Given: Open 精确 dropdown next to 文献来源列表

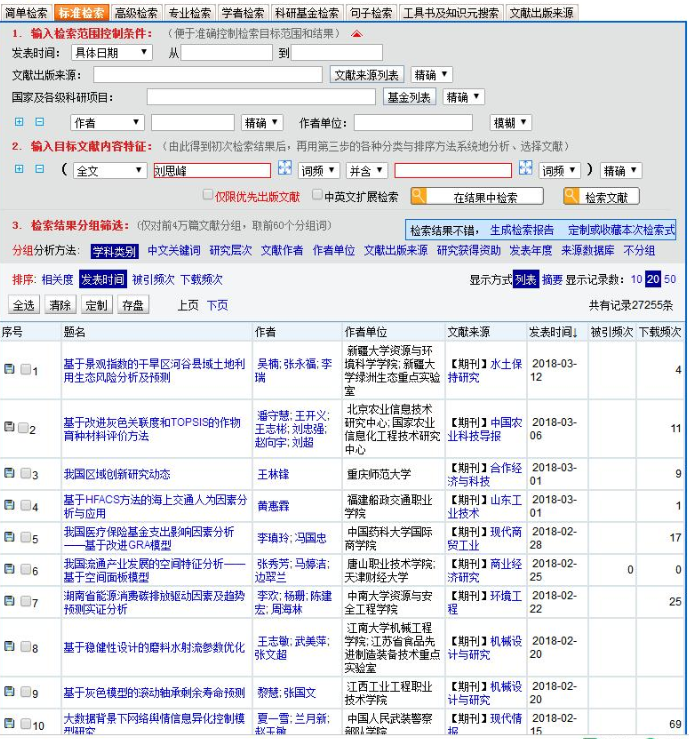Looking at the screenshot, I should tap(432, 74).
